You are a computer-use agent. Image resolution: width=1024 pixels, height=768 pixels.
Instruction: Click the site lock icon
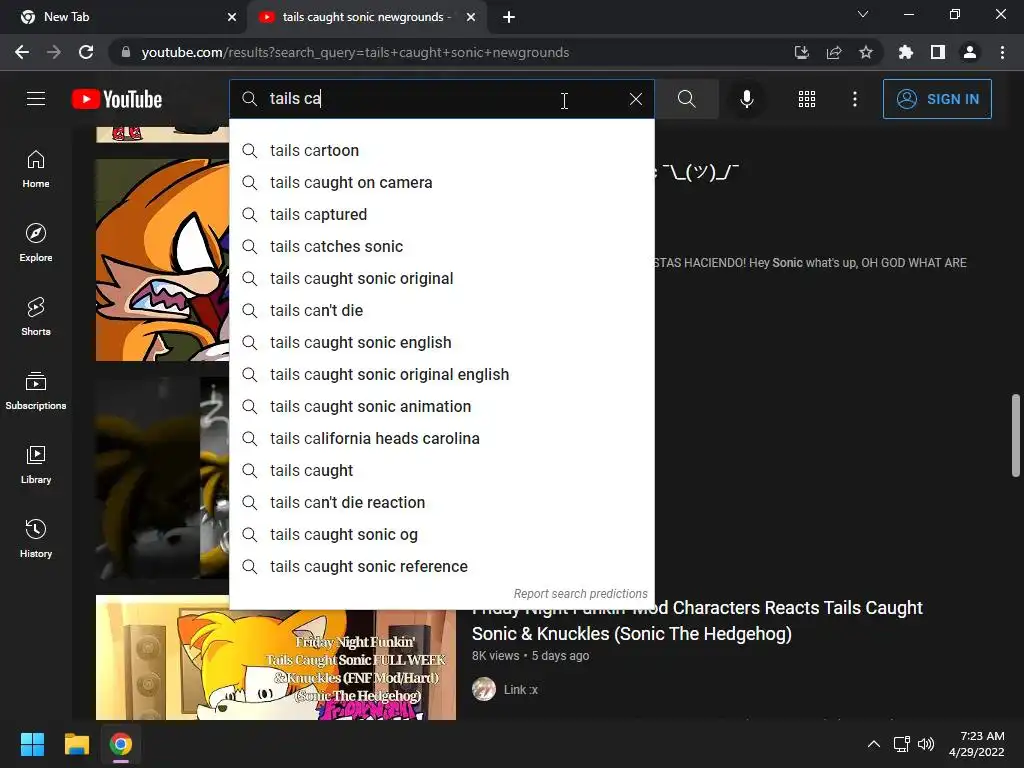(126, 52)
